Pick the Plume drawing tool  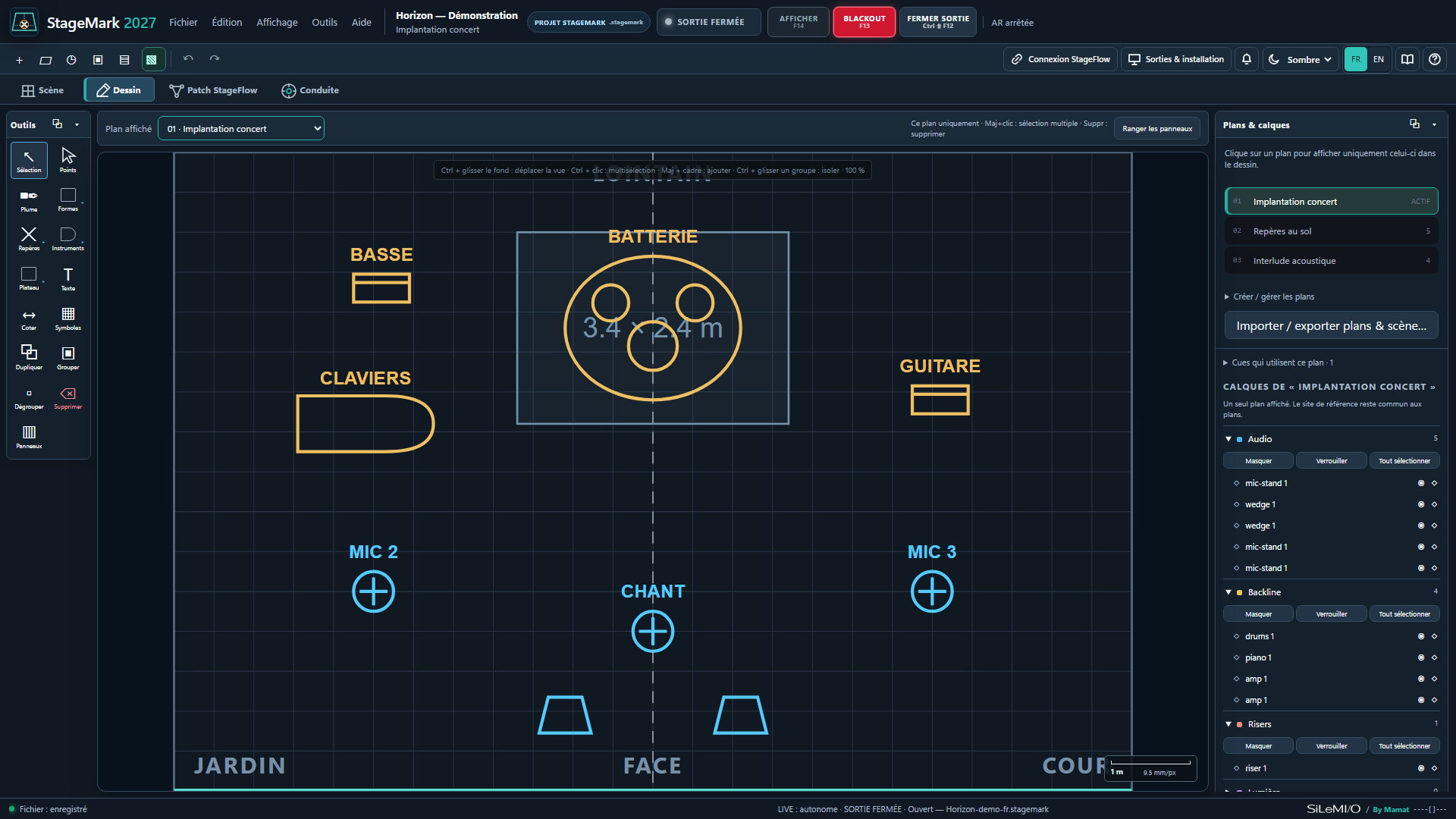click(x=29, y=200)
